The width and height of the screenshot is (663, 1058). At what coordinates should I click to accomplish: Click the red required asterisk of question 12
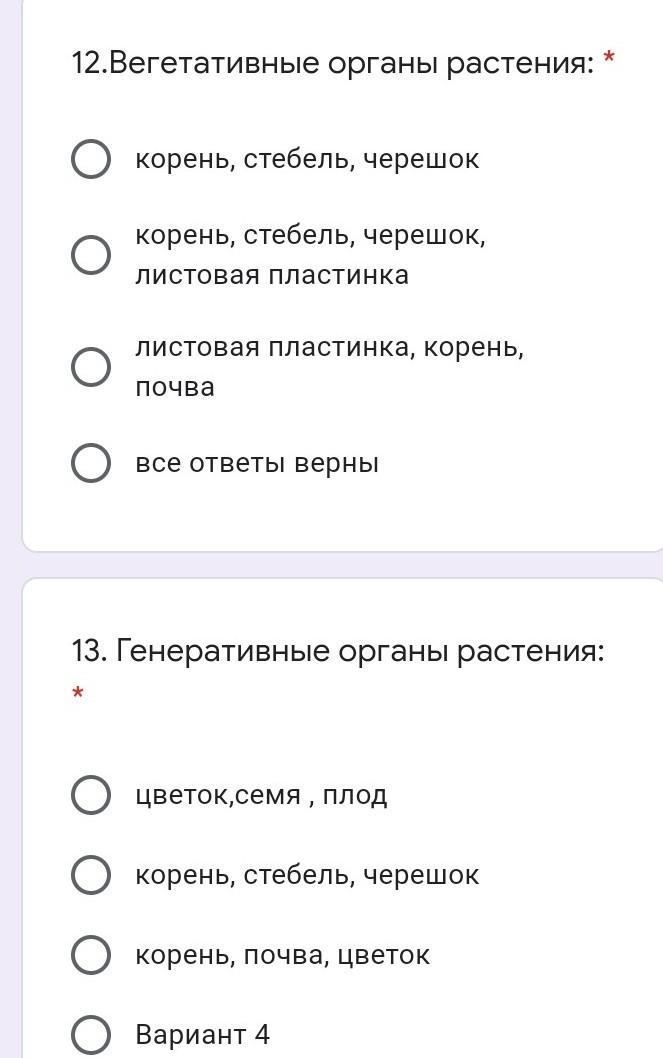tap(609, 62)
